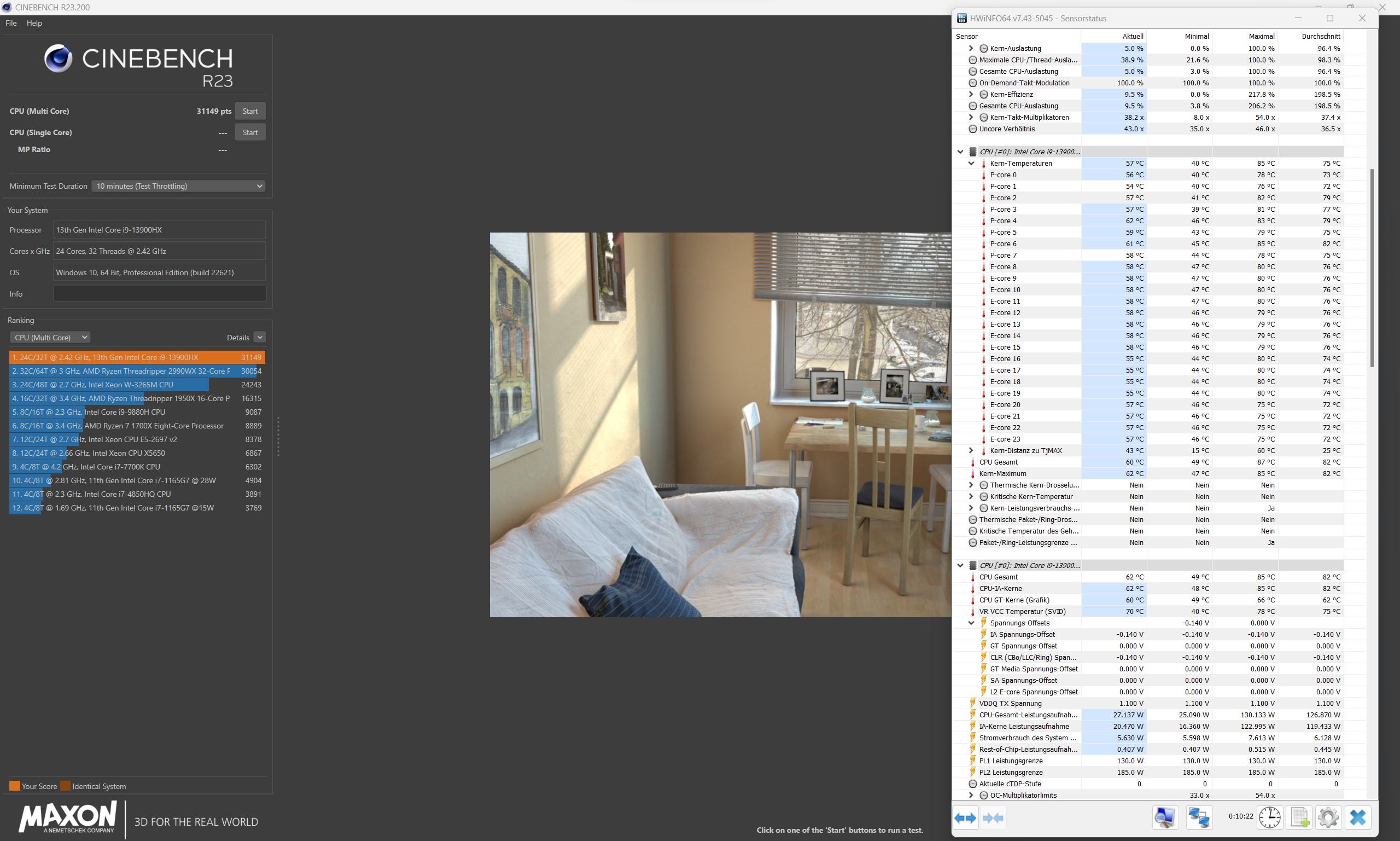The width and height of the screenshot is (1400, 841).
Task: Click the HWiNFO64 title bar app icon
Action: (x=961, y=18)
